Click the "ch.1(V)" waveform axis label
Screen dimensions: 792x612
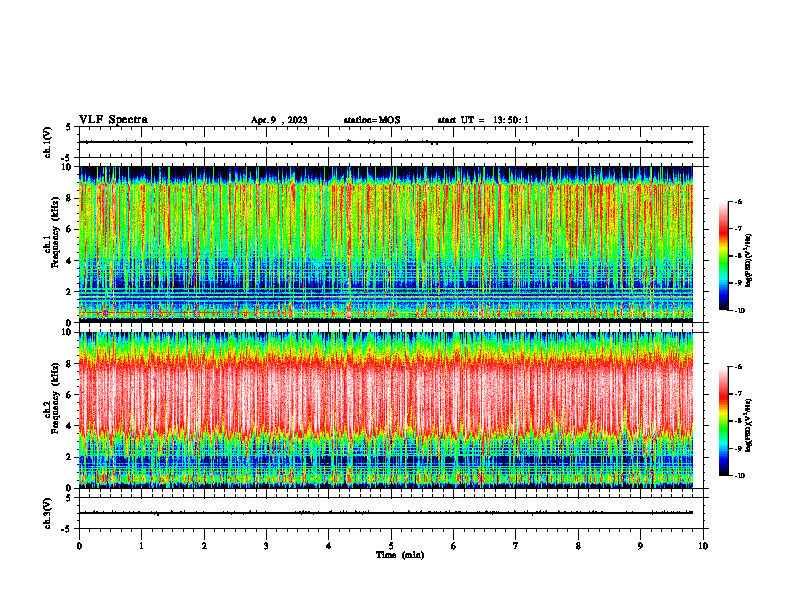click(x=47, y=142)
